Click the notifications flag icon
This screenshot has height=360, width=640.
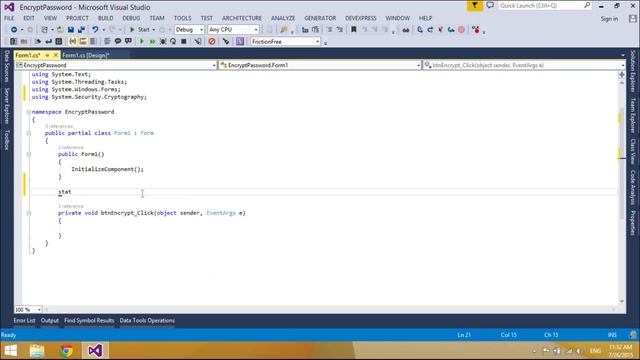(x=474, y=6)
